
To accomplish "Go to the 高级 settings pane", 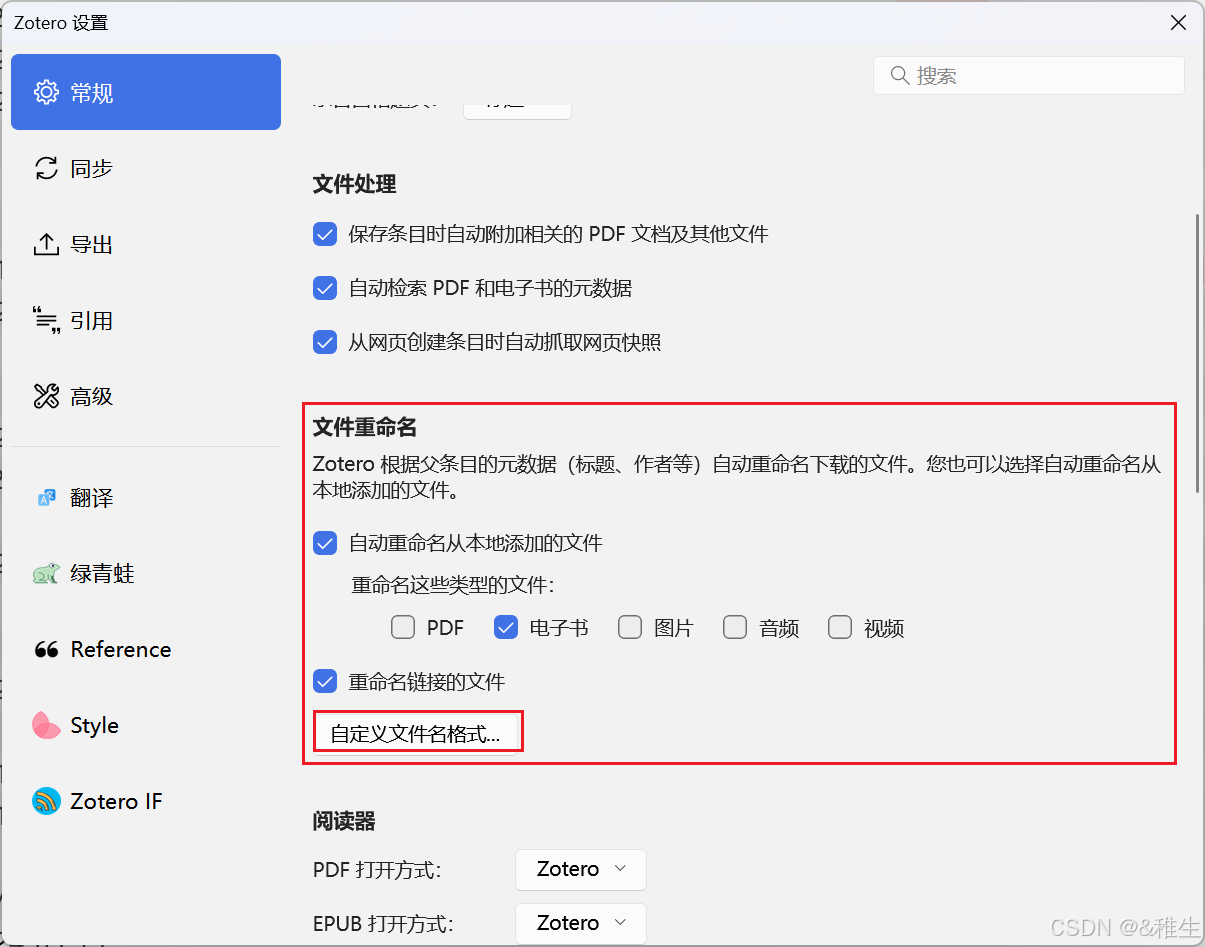I will pos(146,396).
